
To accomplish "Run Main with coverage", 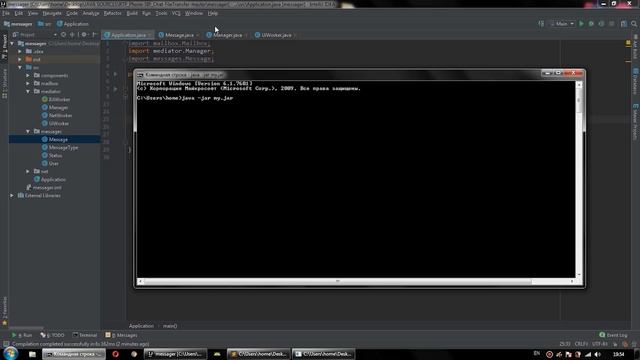I will 601,24.
